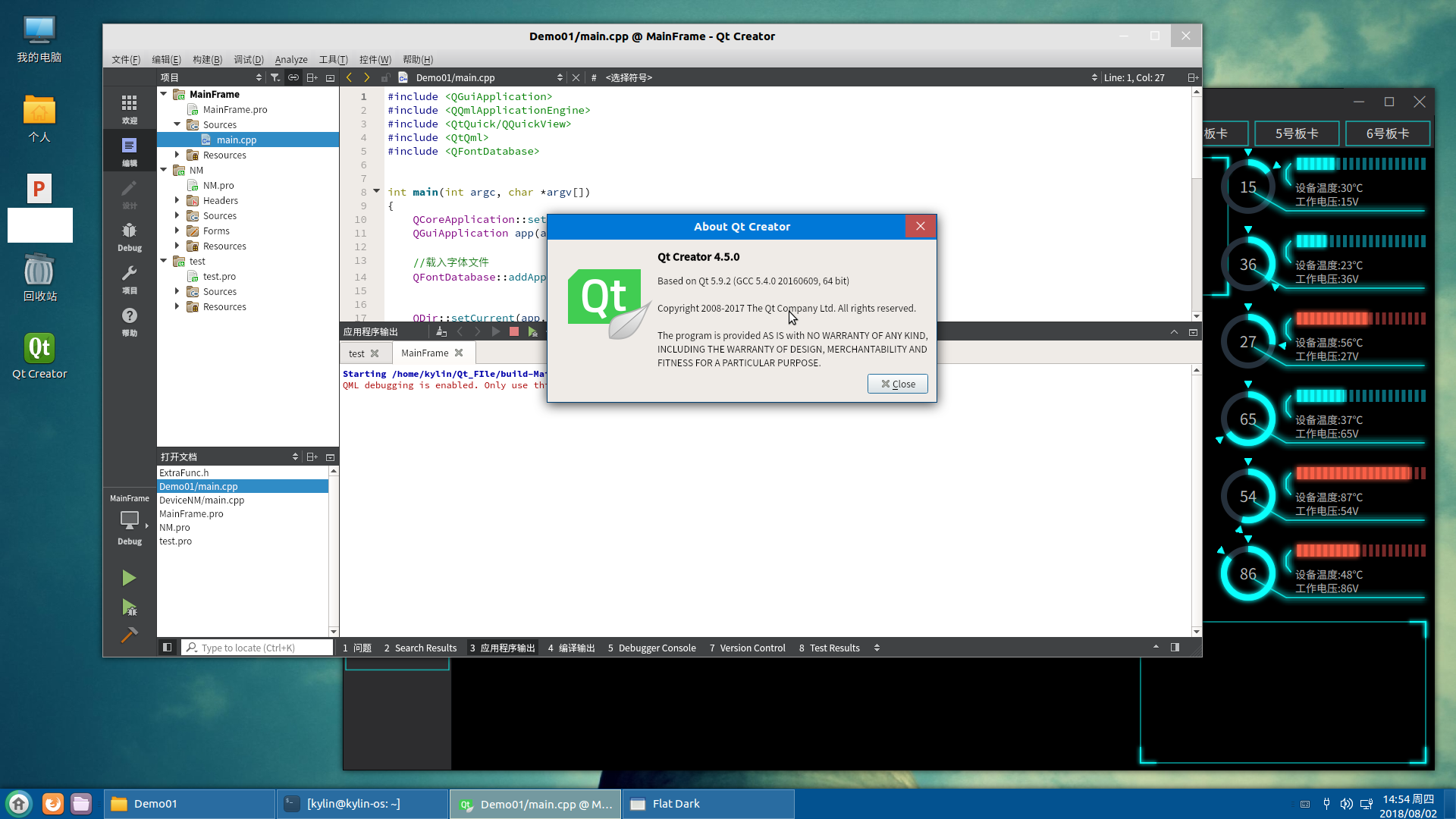The width and height of the screenshot is (1456, 819).
Task: Start debugging with the play-bug button
Action: tap(129, 607)
